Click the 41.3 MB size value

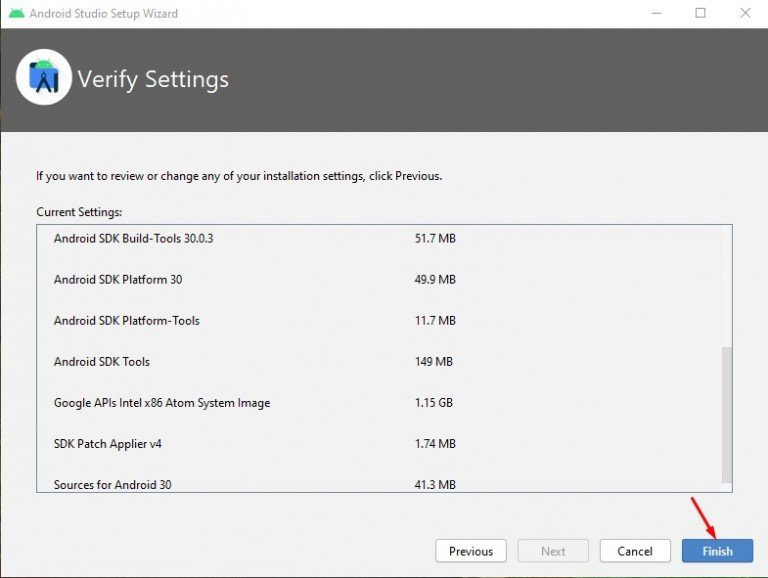pos(435,484)
